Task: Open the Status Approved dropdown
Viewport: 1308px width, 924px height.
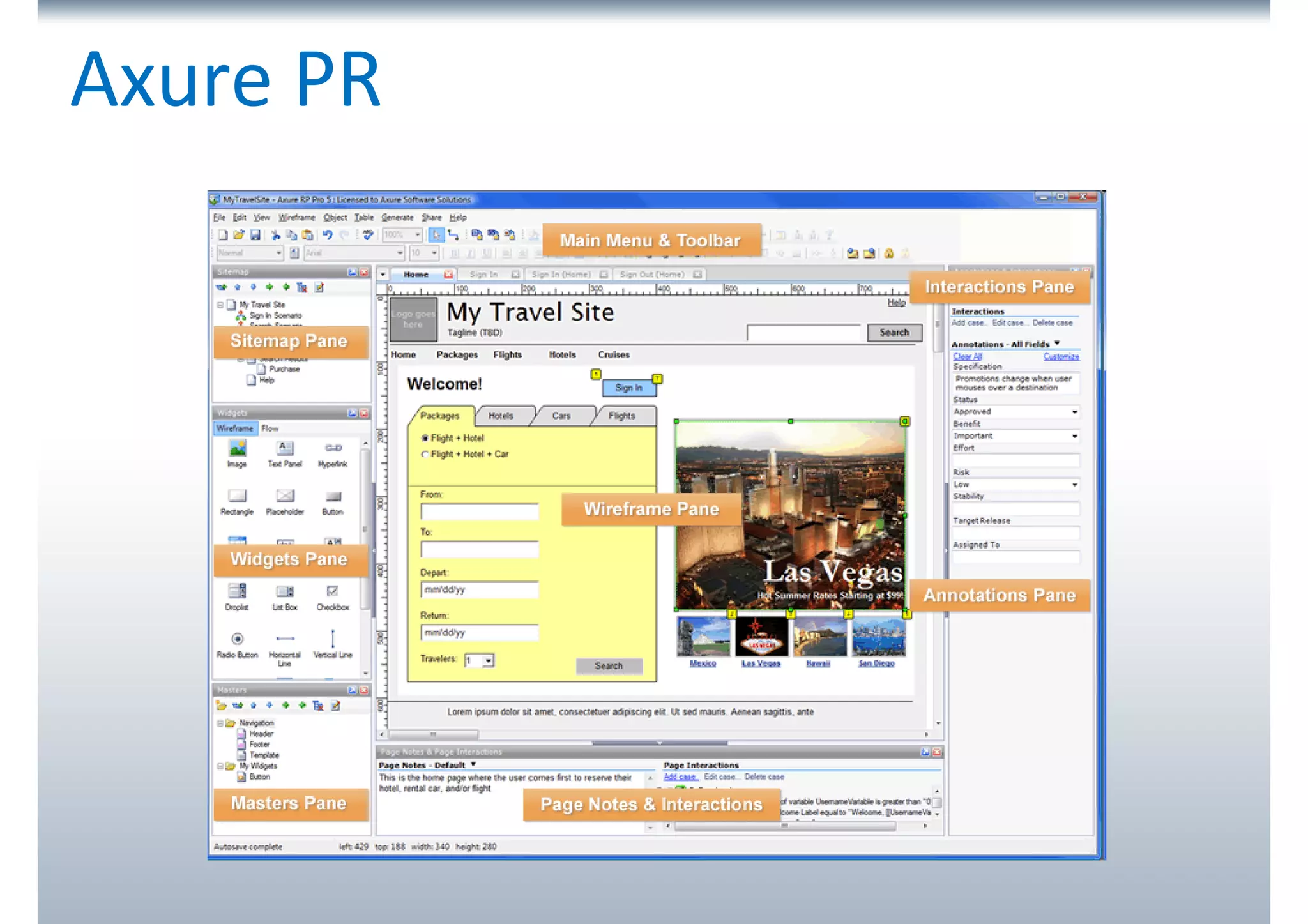Action: [x=1074, y=412]
